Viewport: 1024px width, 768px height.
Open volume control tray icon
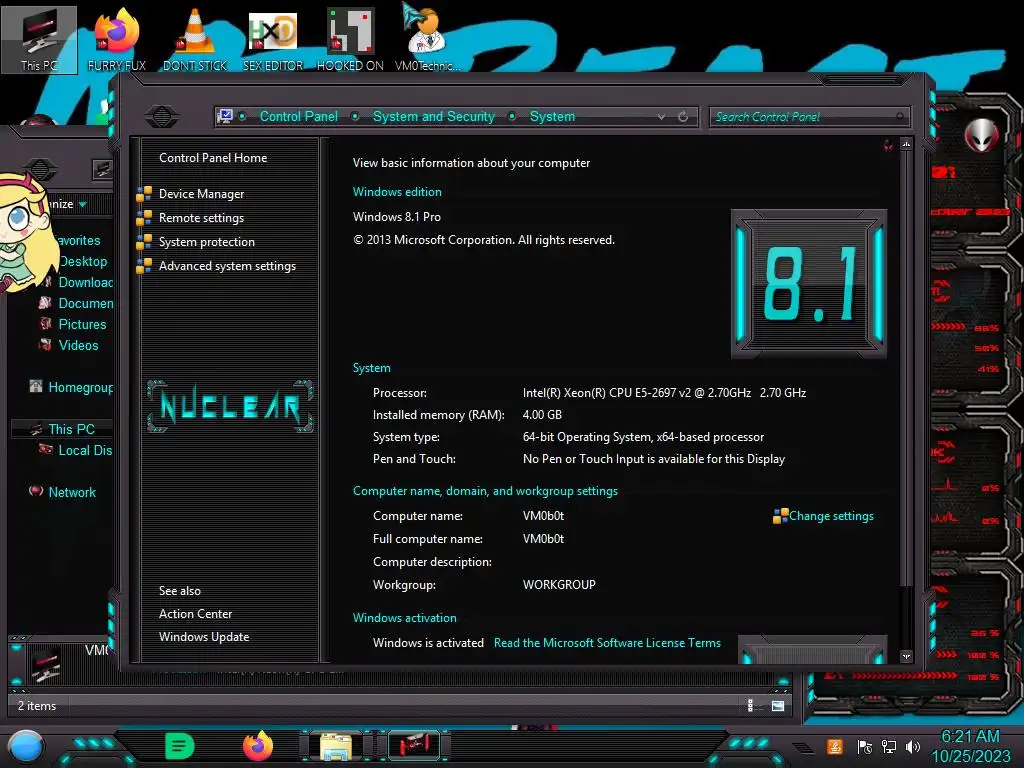(x=912, y=746)
